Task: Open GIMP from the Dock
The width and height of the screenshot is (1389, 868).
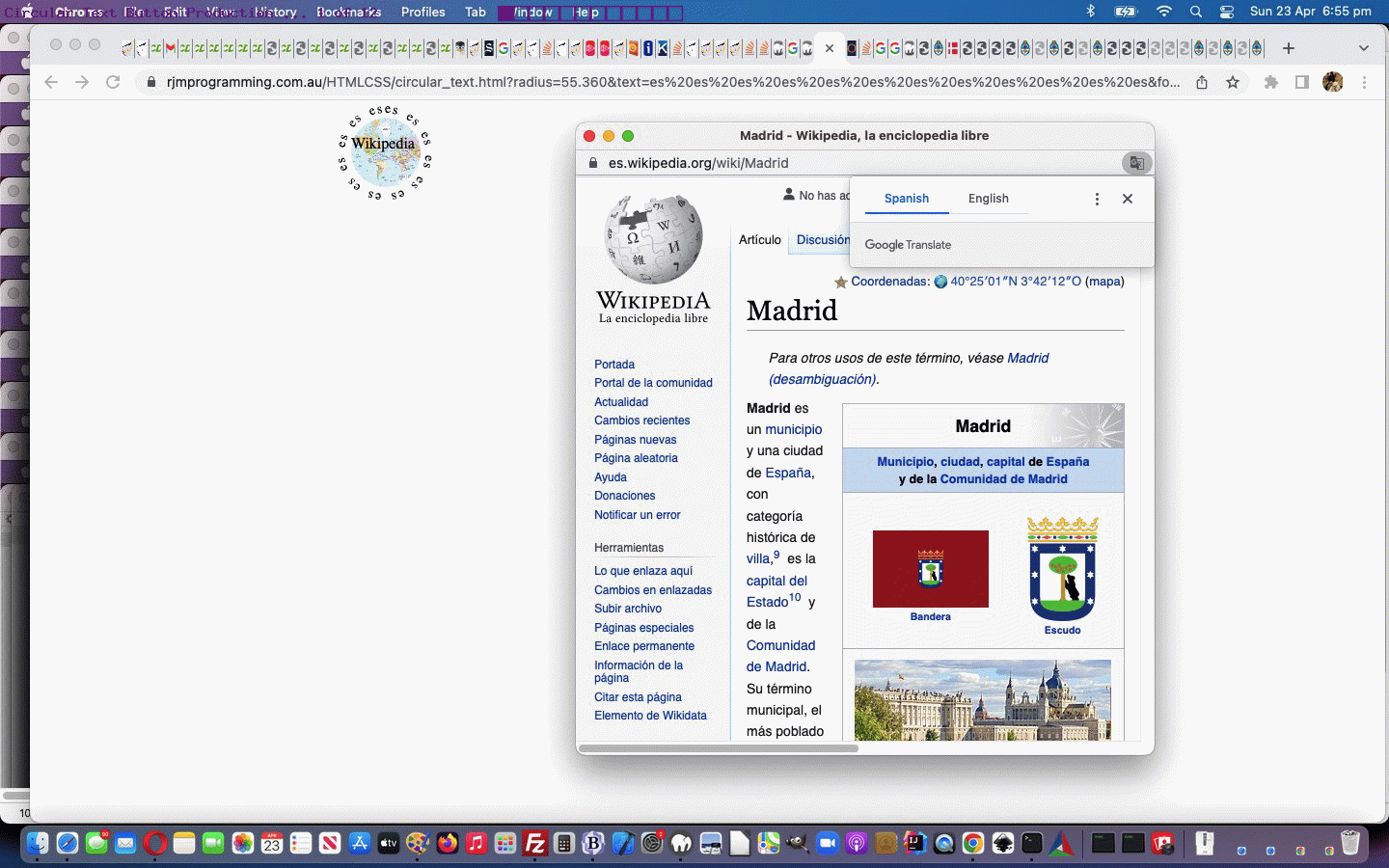Action: pyautogui.click(x=797, y=844)
